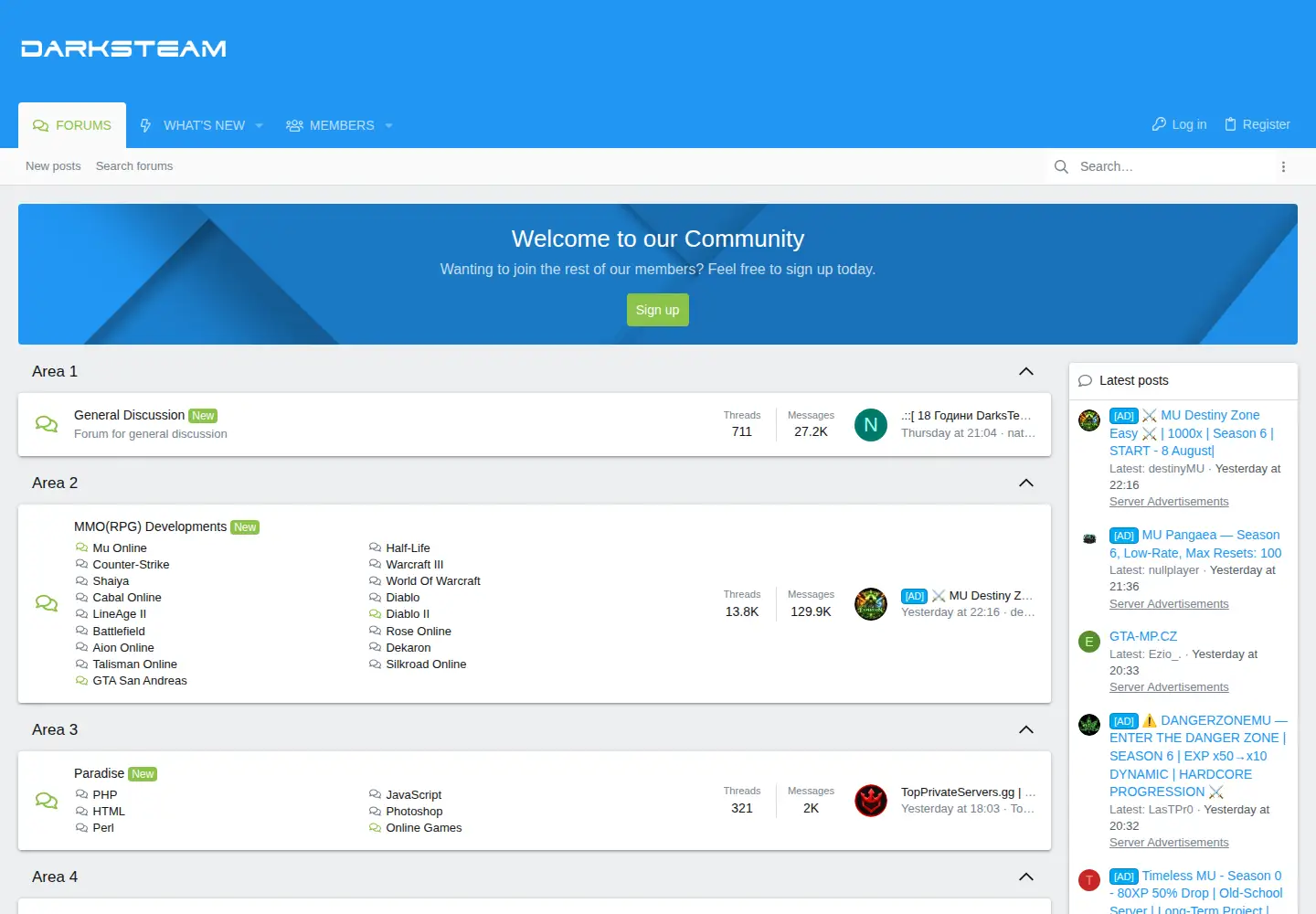This screenshot has width=1316, height=914.
Task: Click the avatar next to DANGERZONEMU post
Action: (1089, 725)
